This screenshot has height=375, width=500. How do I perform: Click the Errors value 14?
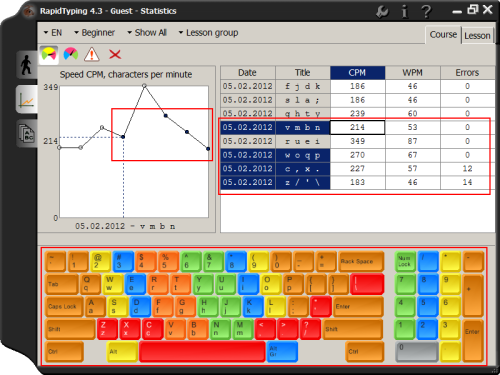[x=467, y=182]
